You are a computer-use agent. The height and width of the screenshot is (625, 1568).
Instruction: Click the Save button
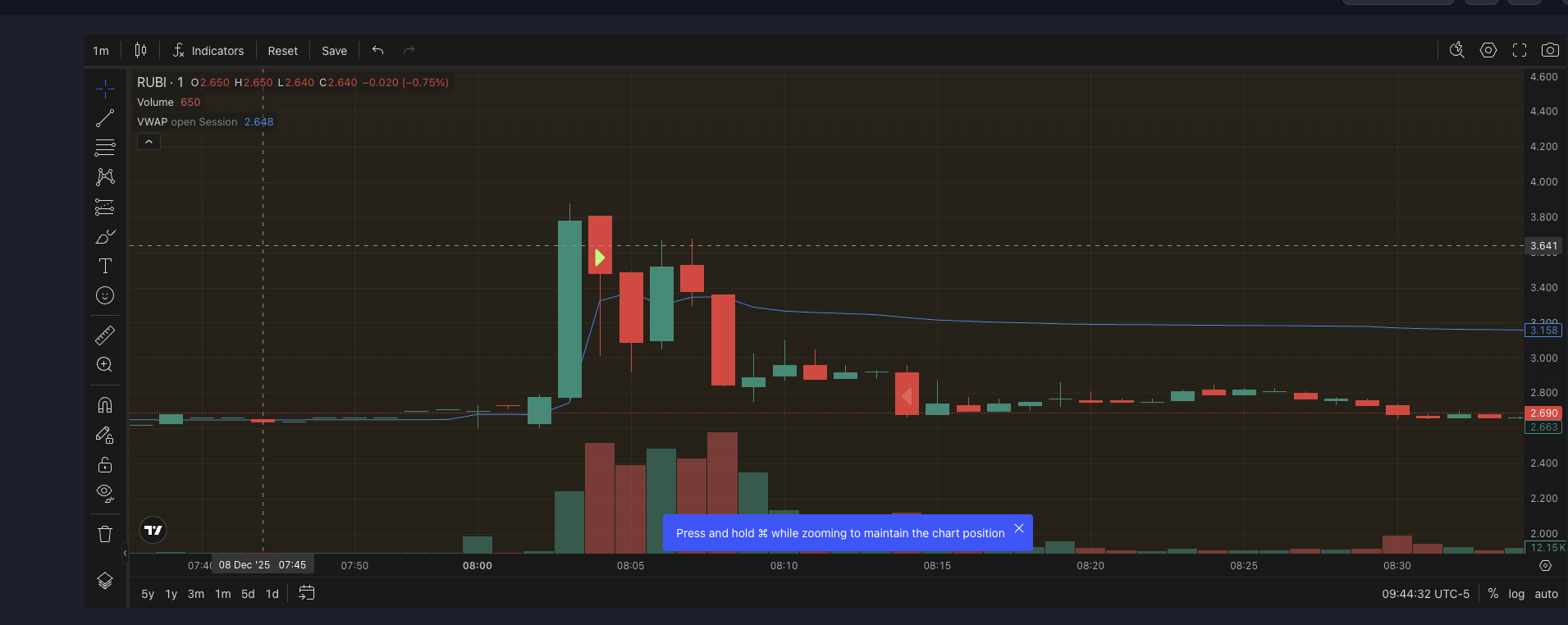click(x=334, y=51)
